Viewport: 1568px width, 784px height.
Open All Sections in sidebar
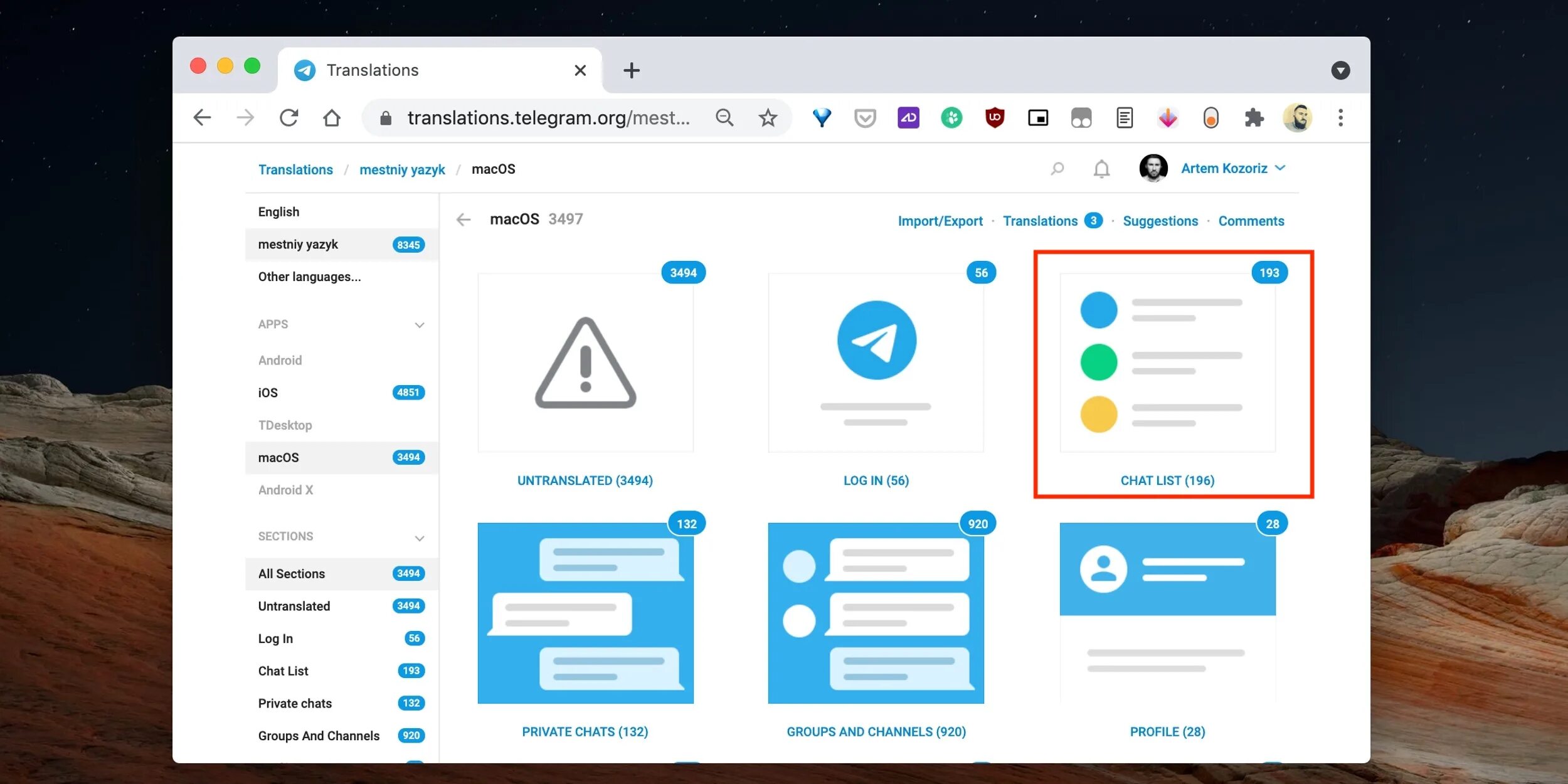(x=342, y=574)
